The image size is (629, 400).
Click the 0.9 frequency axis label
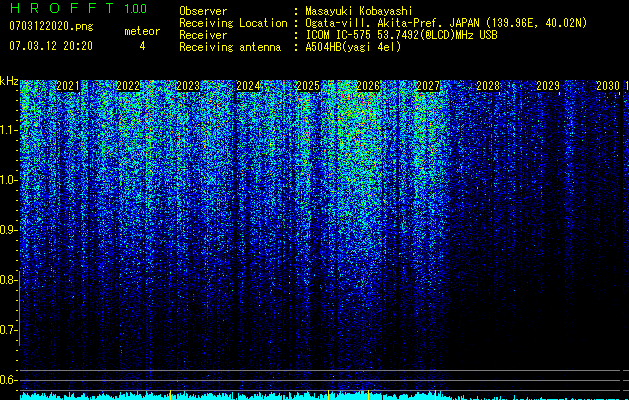pyautogui.click(x=7, y=230)
